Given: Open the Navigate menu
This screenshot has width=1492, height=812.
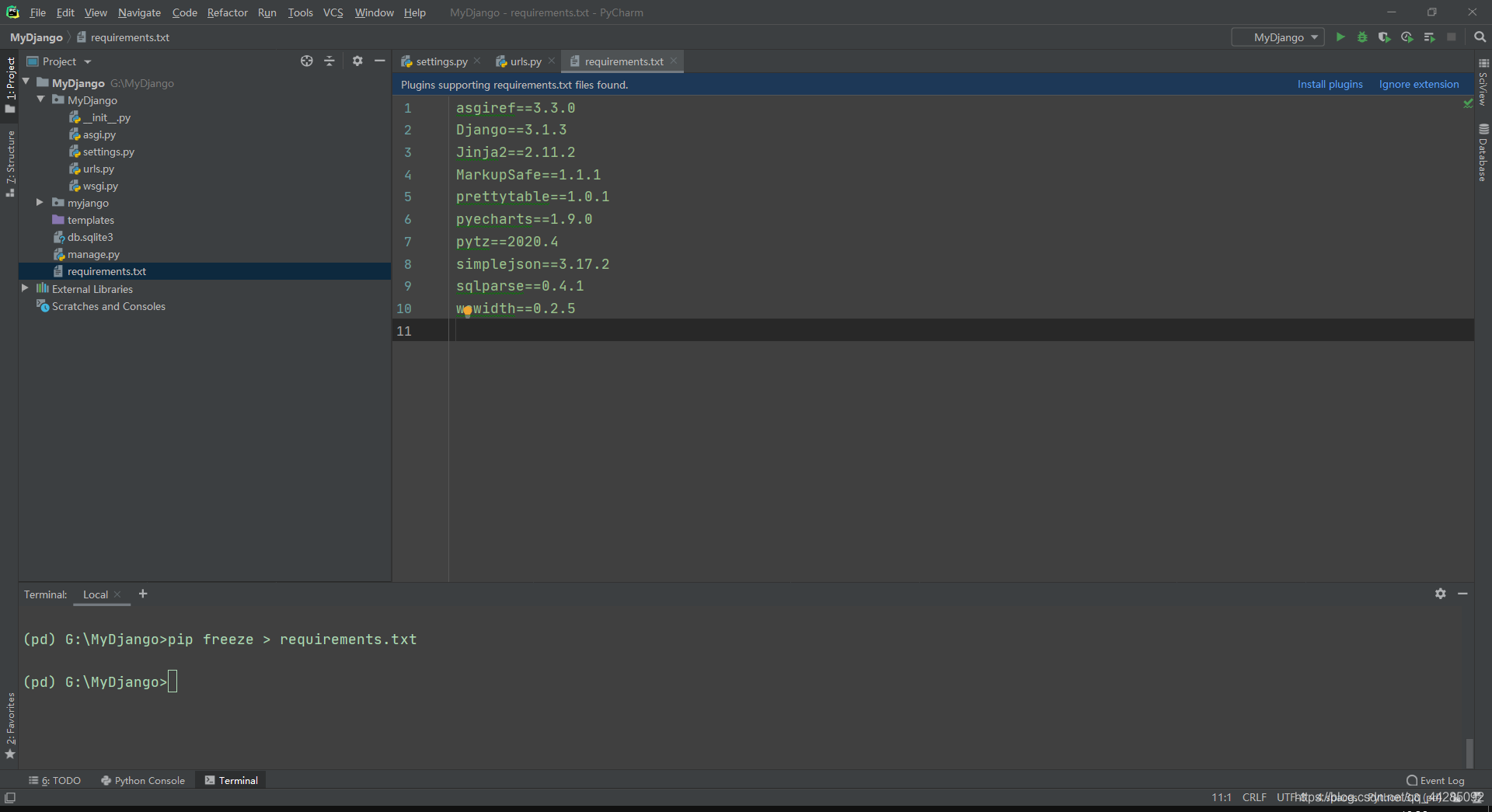Looking at the screenshot, I should point(139,12).
